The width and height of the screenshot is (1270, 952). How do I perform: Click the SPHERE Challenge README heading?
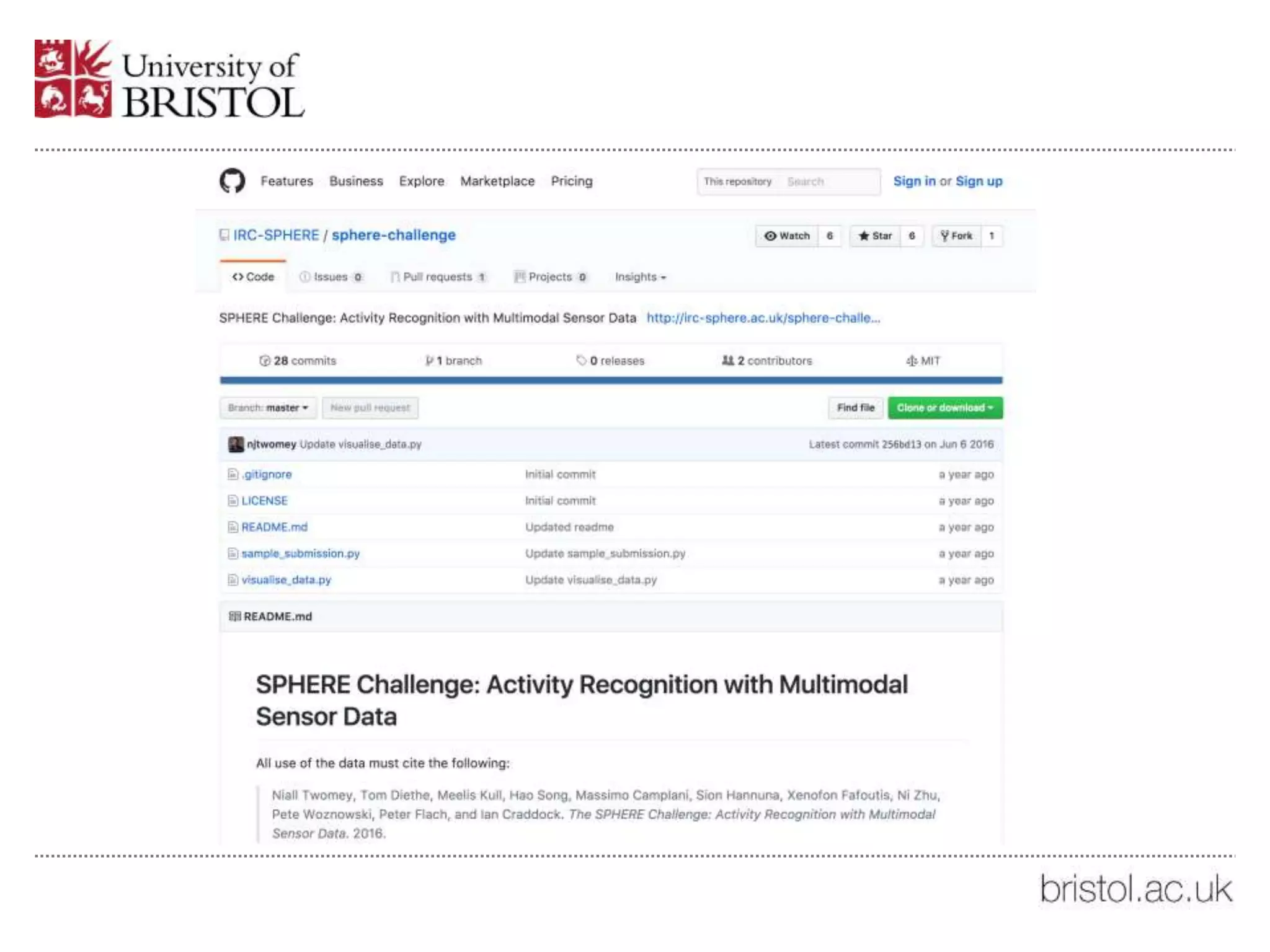point(582,700)
